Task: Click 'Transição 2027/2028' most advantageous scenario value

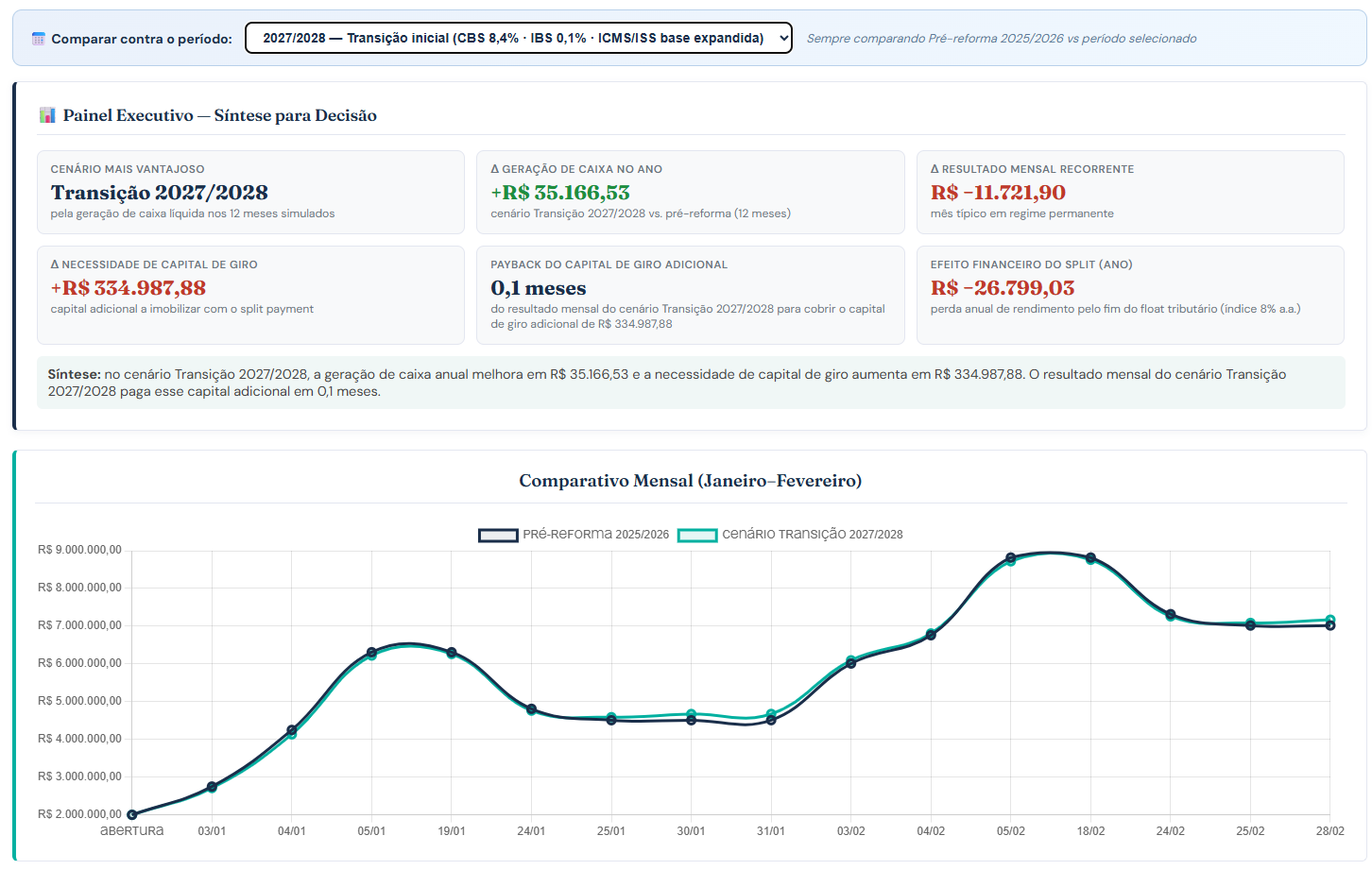Action: [160, 193]
